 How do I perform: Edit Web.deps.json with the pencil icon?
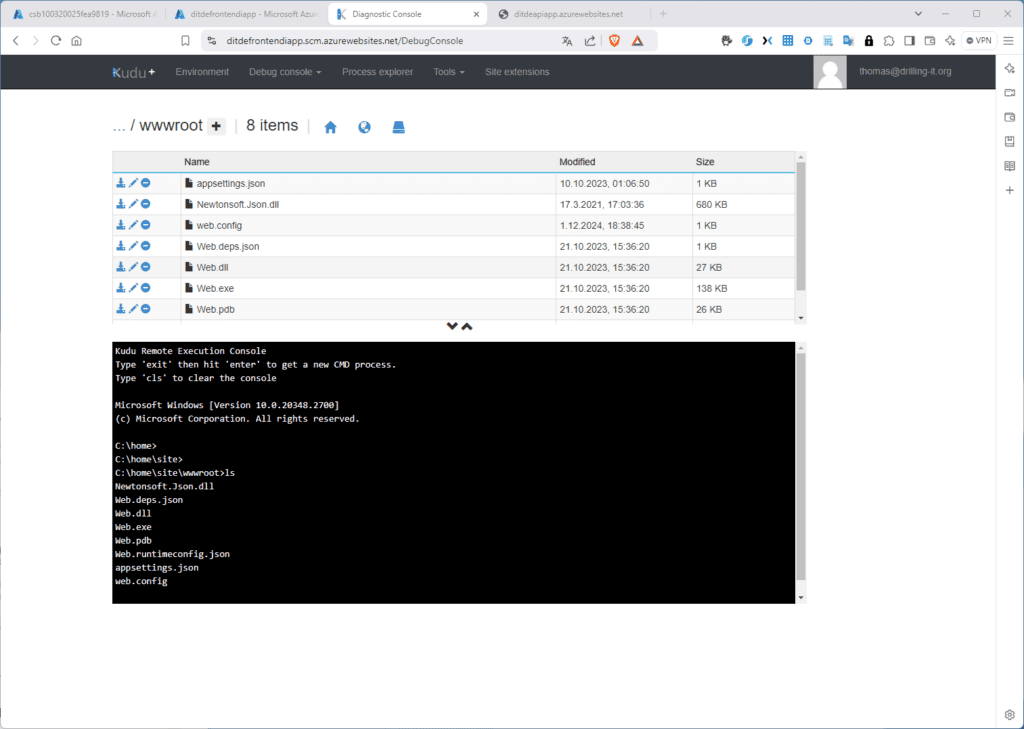(x=133, y=246)
